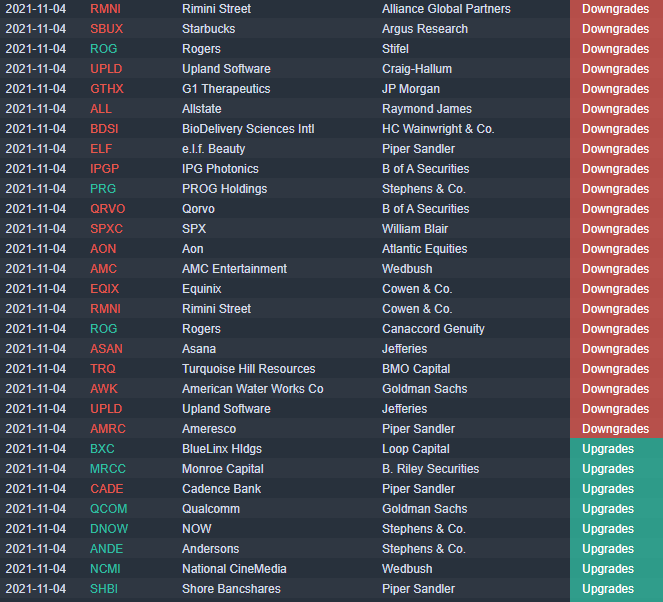Select the EQIX ticker
Screen dimensions: 663x602
104,289
